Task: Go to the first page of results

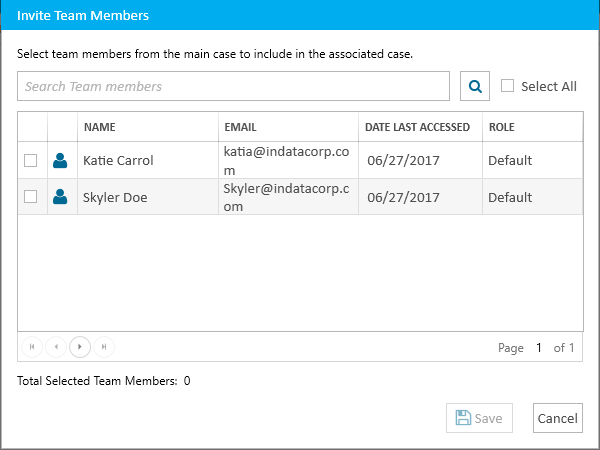Action: pyautogui.click(x=32, y=347)
